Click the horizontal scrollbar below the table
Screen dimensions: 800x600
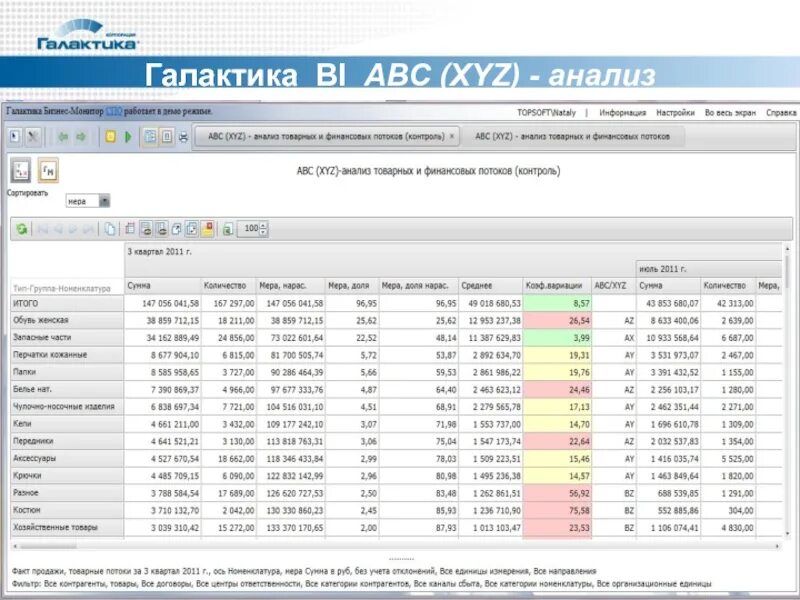click(x=396, y=546)
